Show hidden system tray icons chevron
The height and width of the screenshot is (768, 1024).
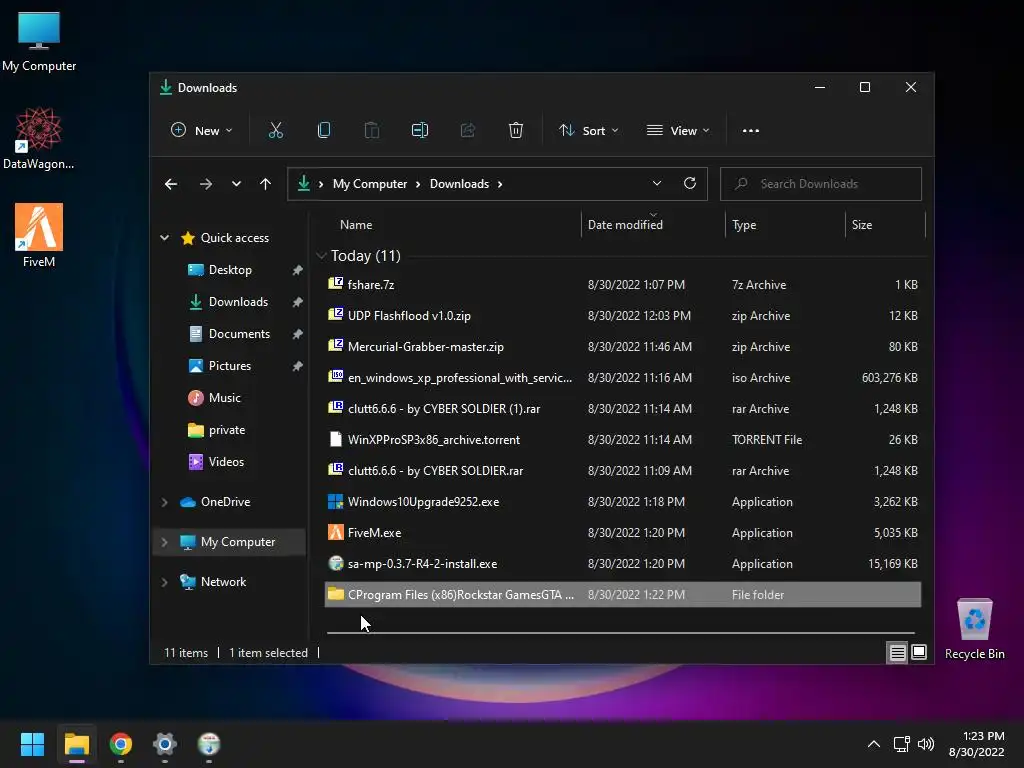(874, 744)
